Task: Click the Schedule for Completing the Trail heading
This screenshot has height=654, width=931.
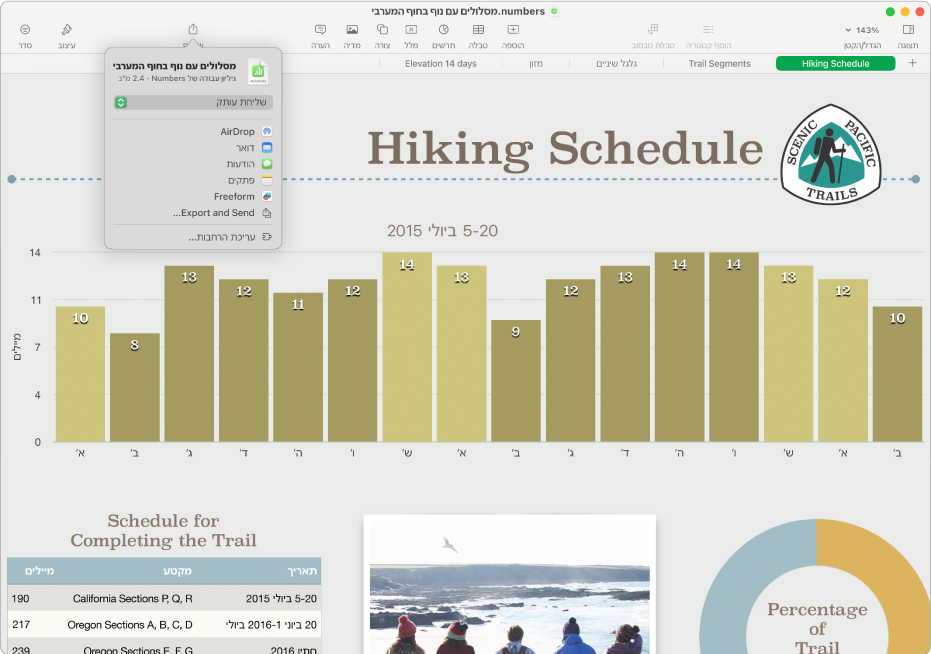Action: 163,530
